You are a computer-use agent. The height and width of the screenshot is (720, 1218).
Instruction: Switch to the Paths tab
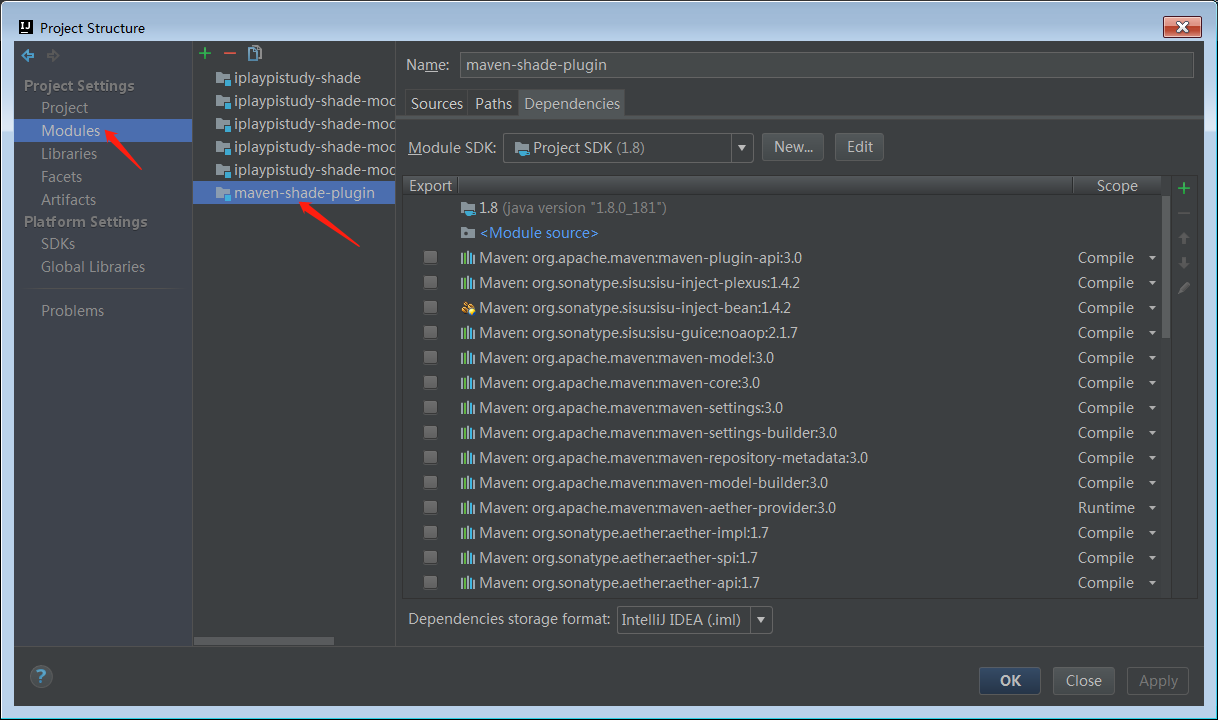coord(493,103)
